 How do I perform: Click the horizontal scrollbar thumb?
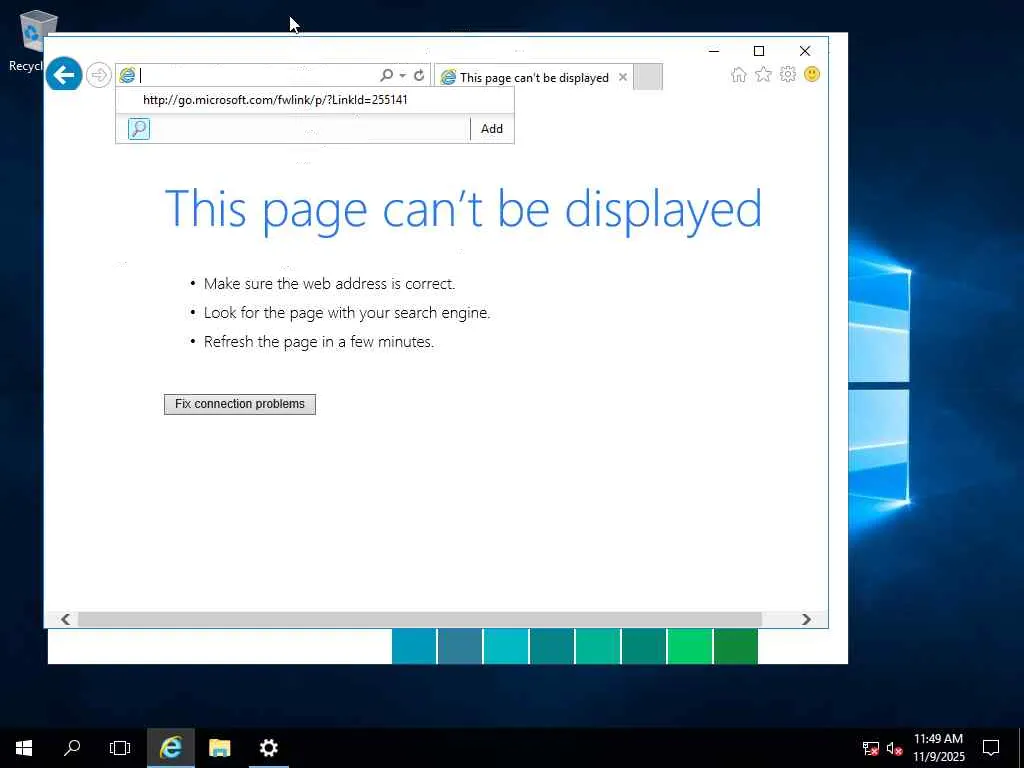419,619
